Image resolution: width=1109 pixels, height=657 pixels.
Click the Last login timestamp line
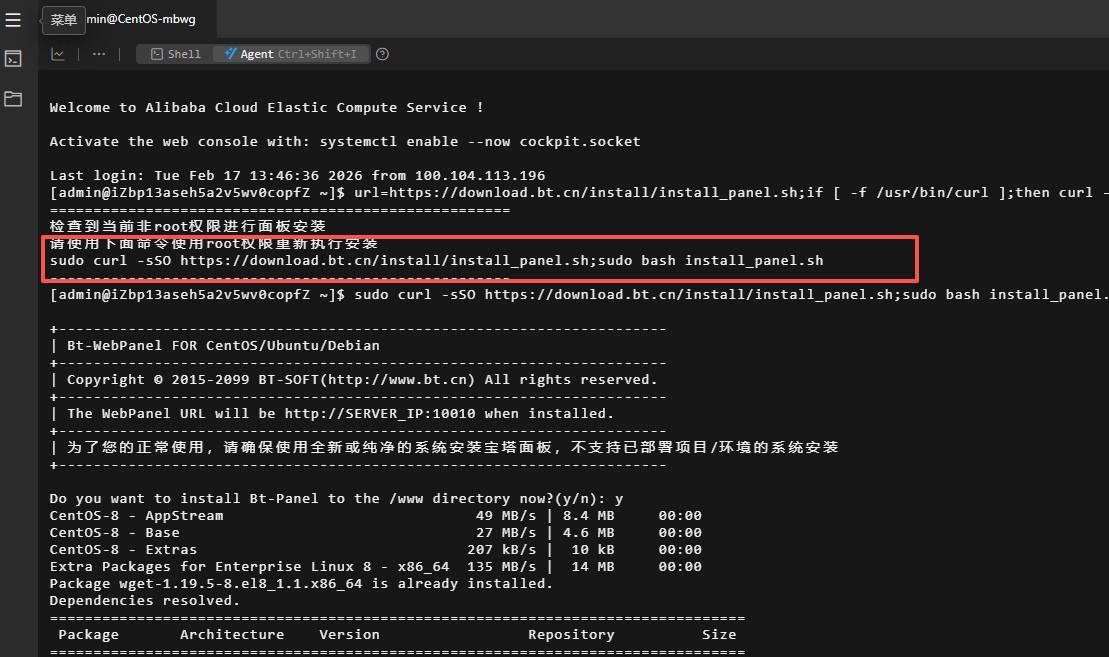297,176
